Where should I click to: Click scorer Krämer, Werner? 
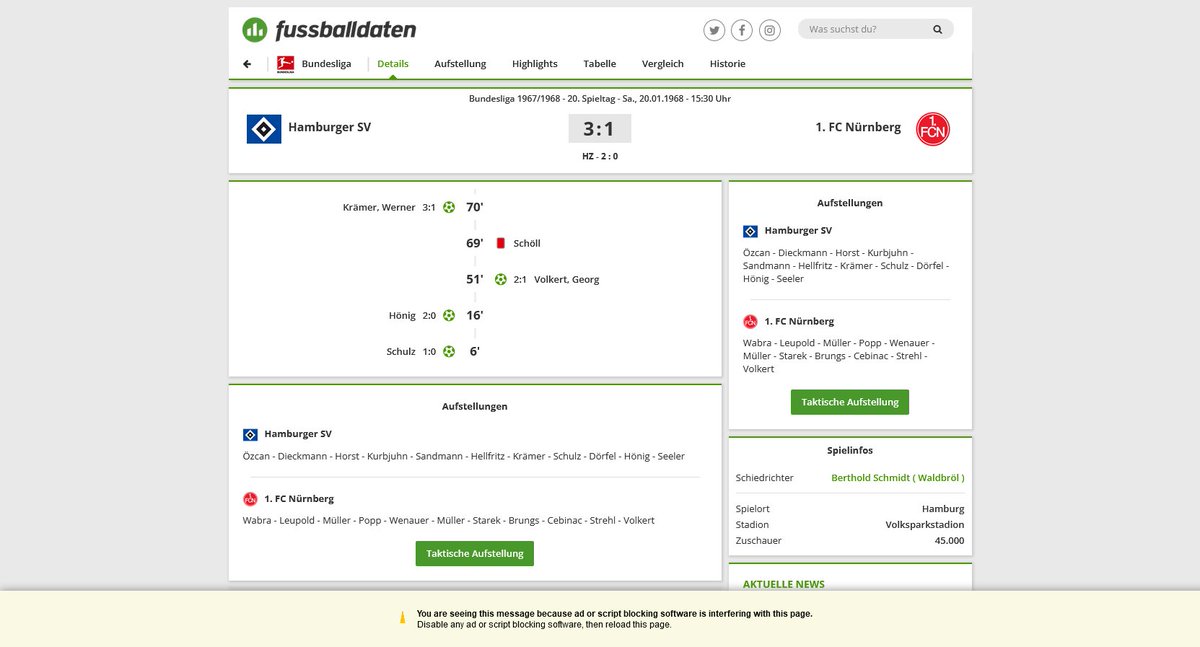click(x=378, y=208)
